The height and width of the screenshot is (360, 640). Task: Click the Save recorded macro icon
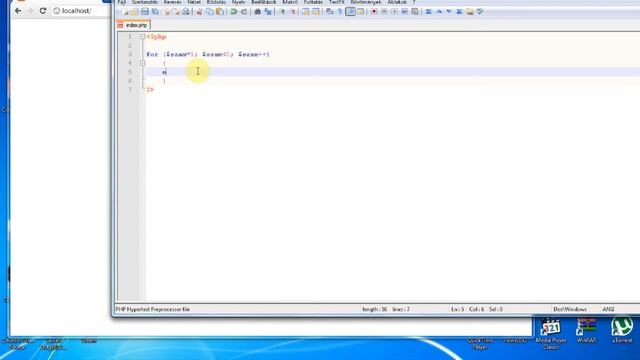pyautogui.click(x=415, y=12)
